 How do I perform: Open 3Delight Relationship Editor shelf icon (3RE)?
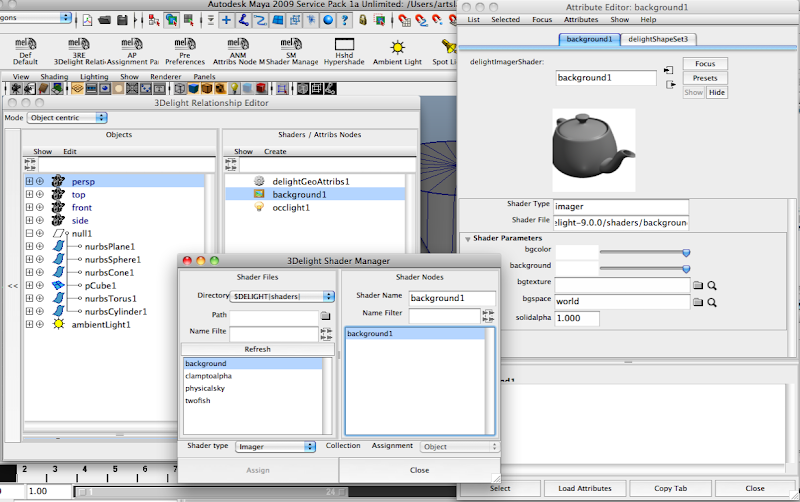[x=79, y=51]
